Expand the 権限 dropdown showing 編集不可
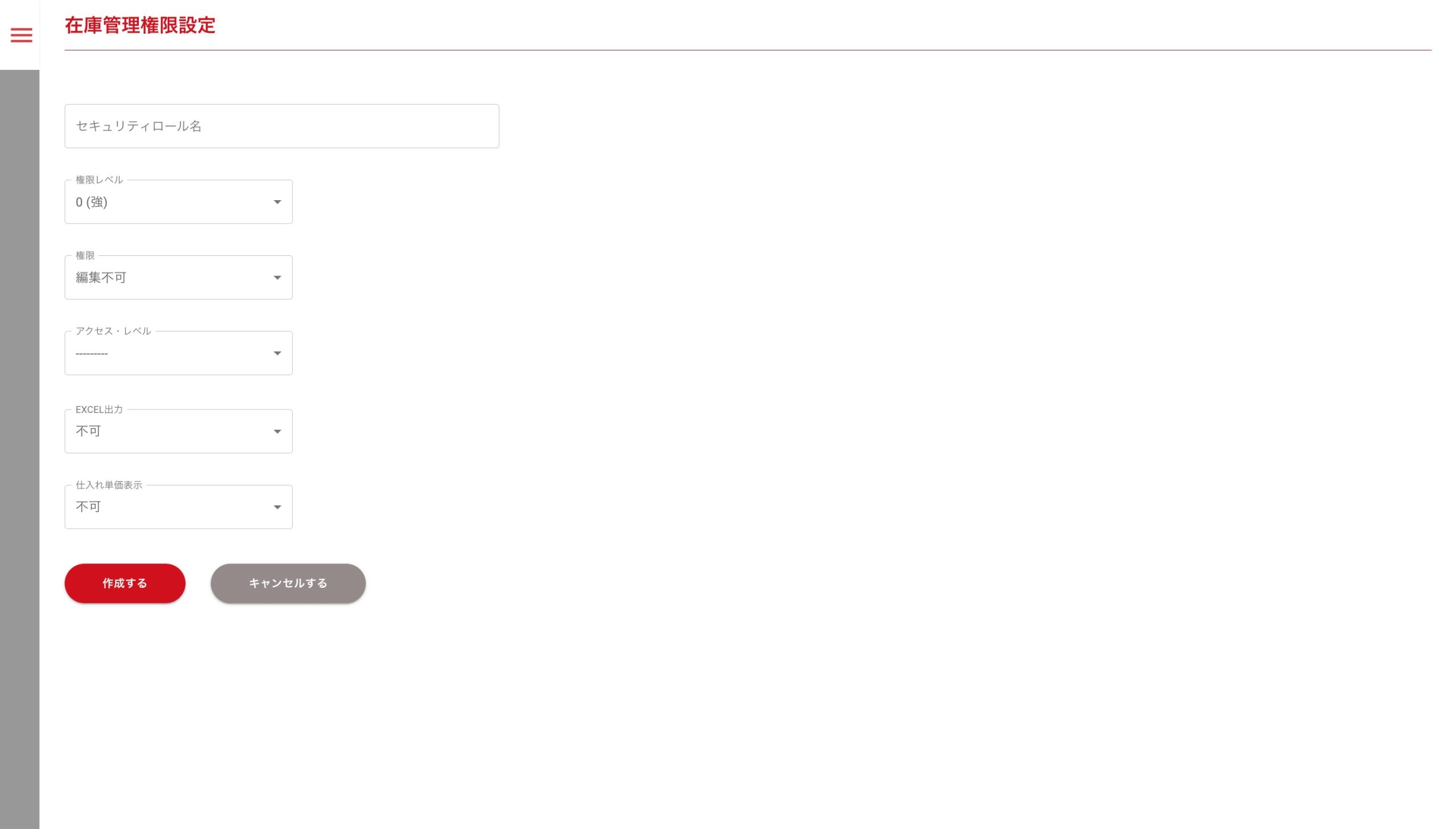Viewport: 1456px width, 829px height. tap(171, 278)
